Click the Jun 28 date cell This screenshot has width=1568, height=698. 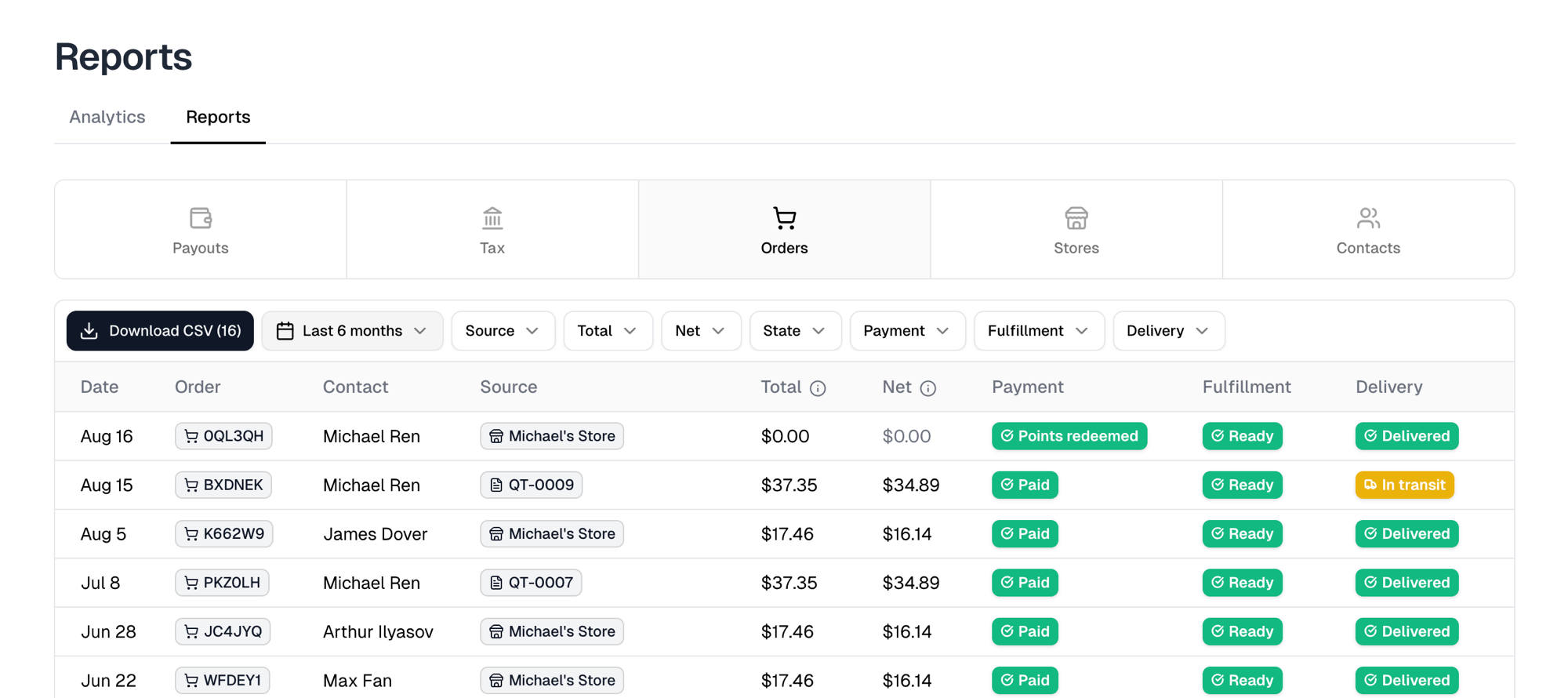click(x=108, y=631)
